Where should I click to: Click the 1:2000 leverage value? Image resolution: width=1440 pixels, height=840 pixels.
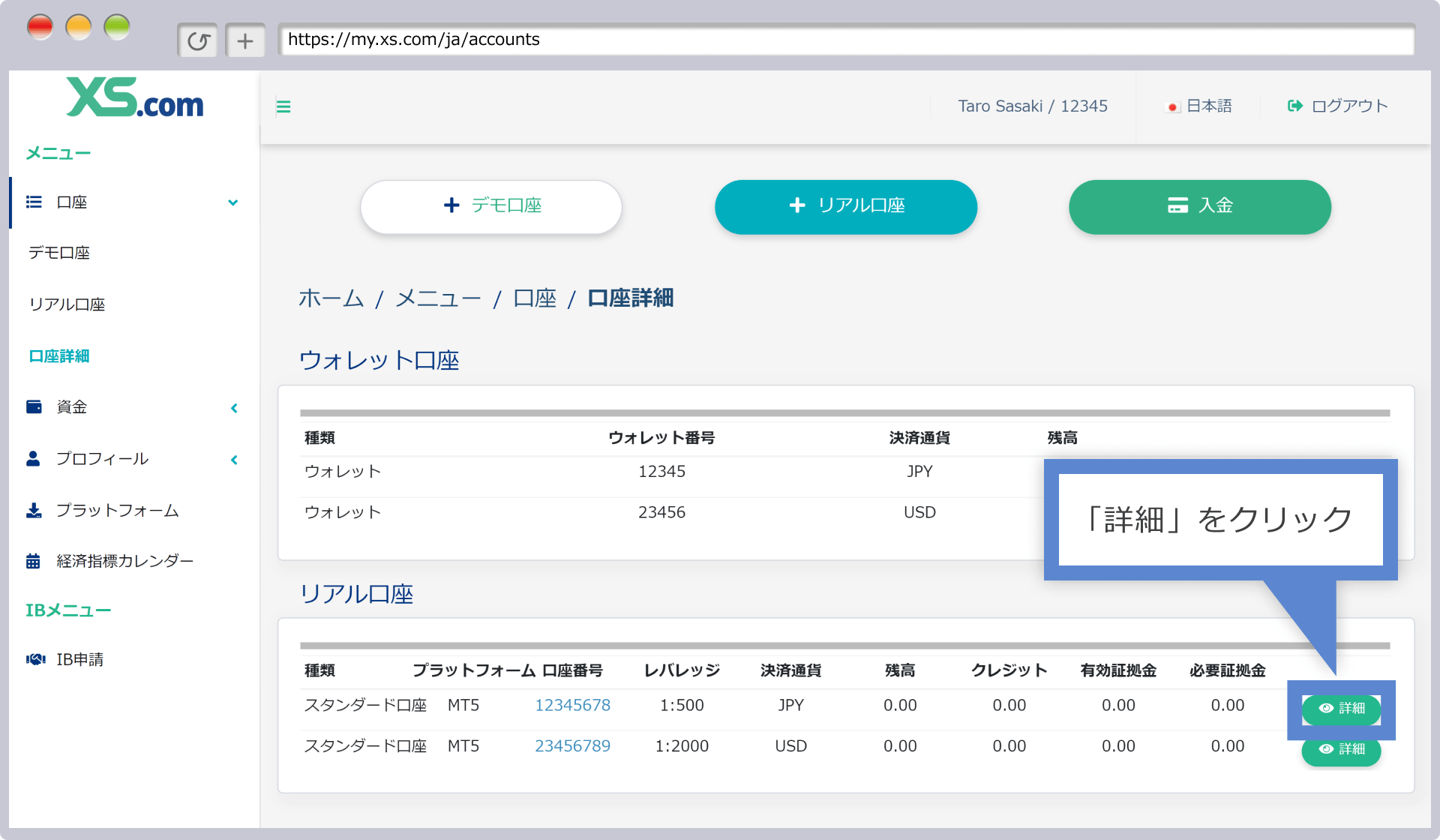(x=682, y=746)
